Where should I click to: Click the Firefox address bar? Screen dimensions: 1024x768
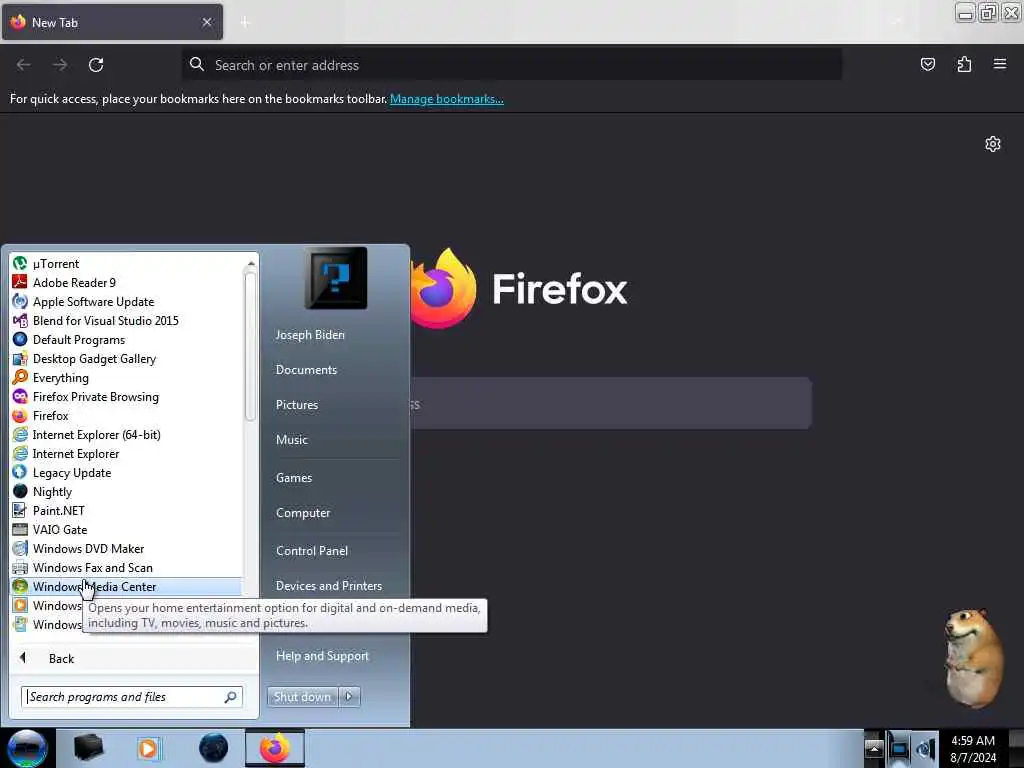pyautogui.click(x=512, y=65)
